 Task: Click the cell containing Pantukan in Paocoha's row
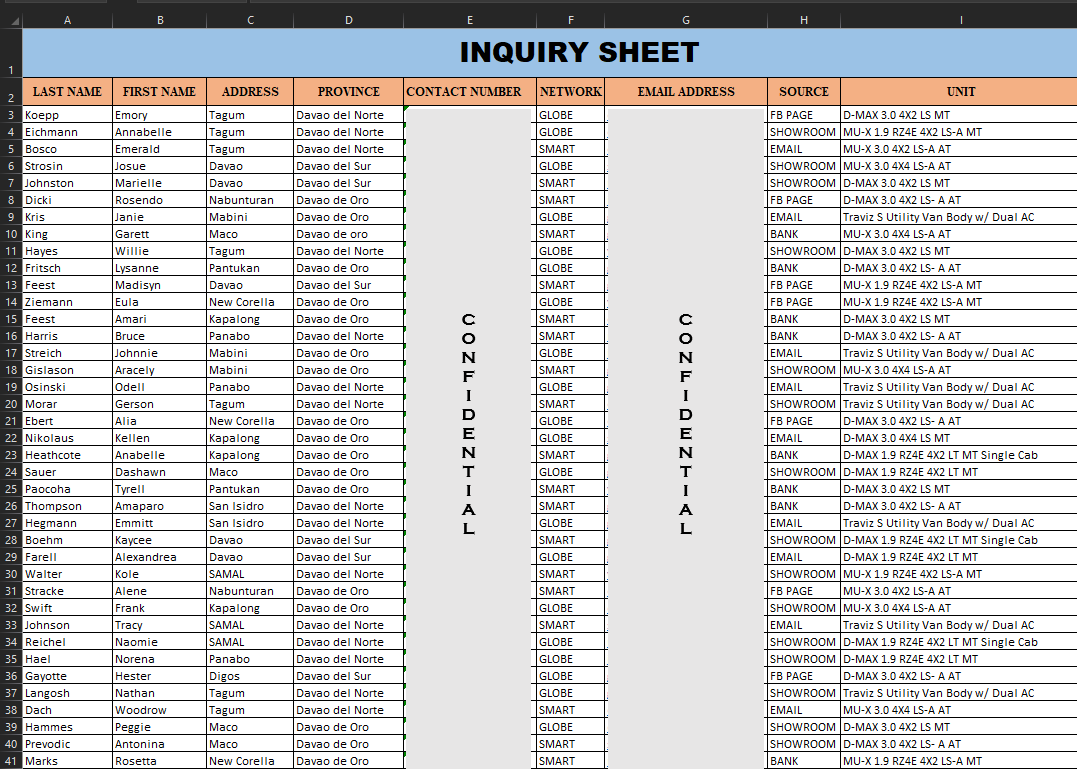tap(250, 489)
